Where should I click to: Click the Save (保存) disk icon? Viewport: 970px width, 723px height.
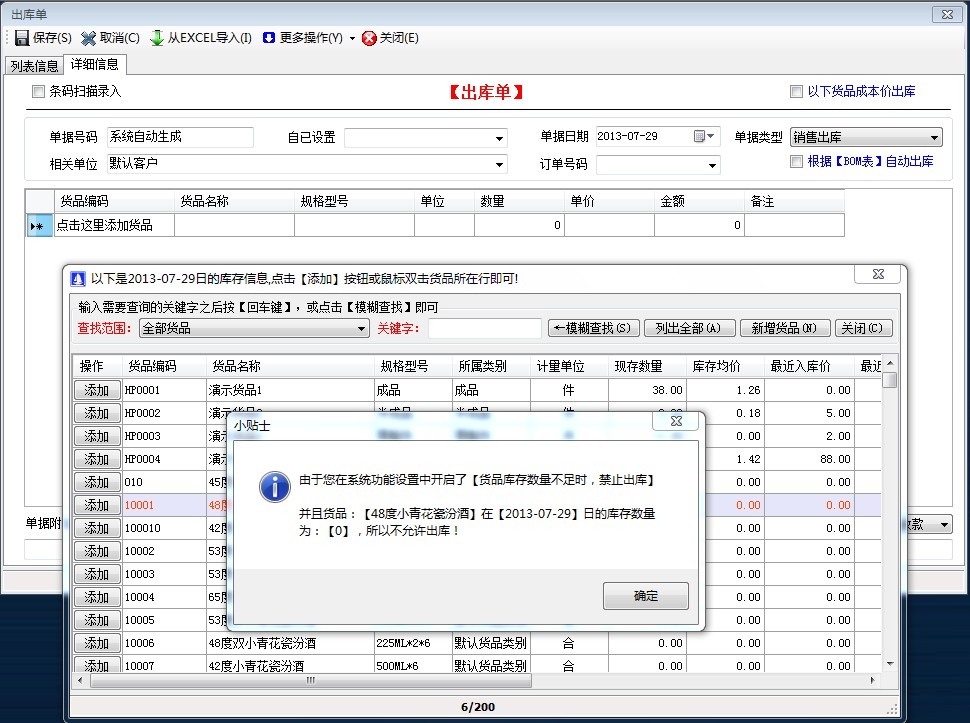pyautogui.click(x=24, y=37)
